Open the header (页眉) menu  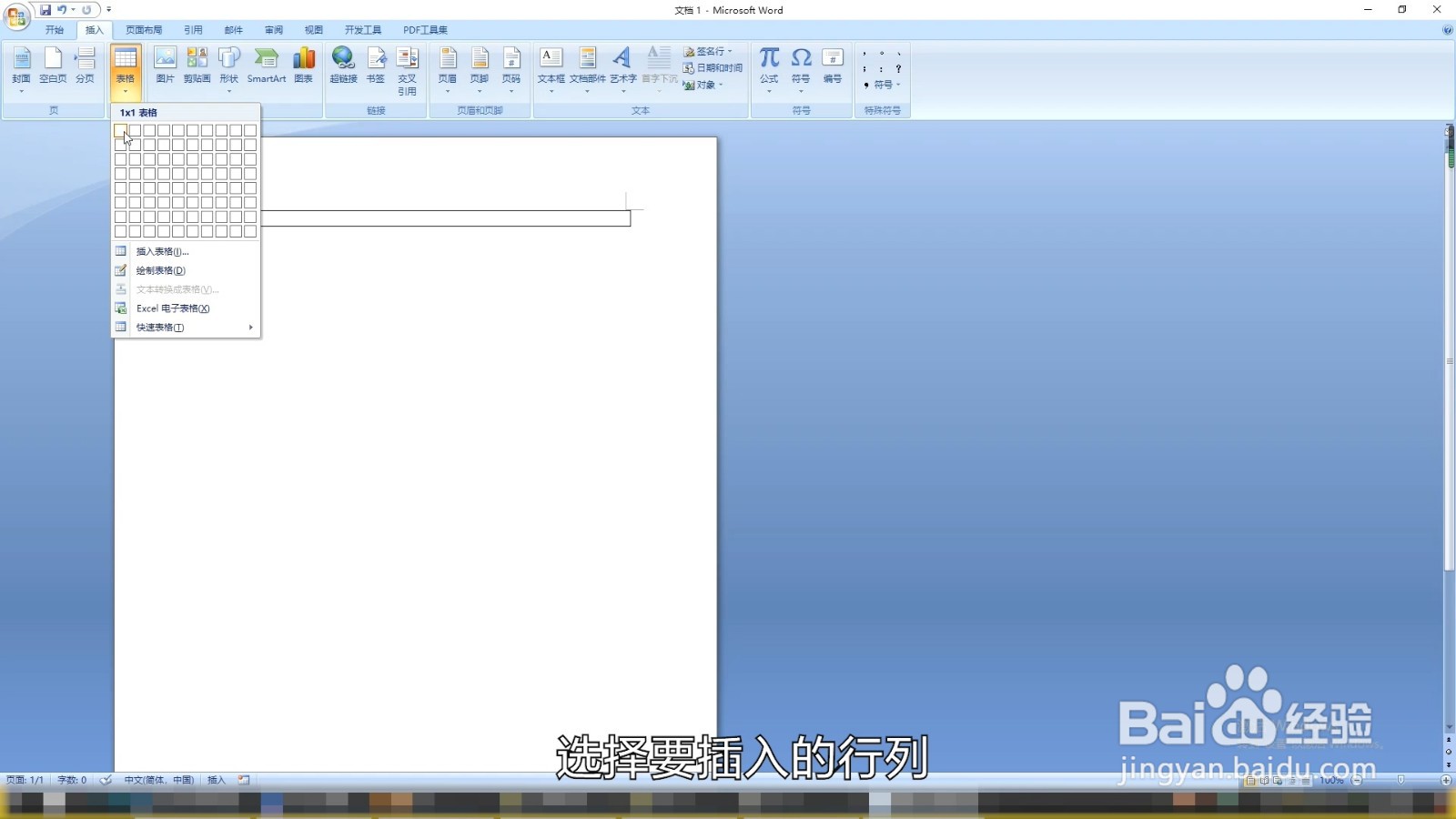(x=448, y=70)
